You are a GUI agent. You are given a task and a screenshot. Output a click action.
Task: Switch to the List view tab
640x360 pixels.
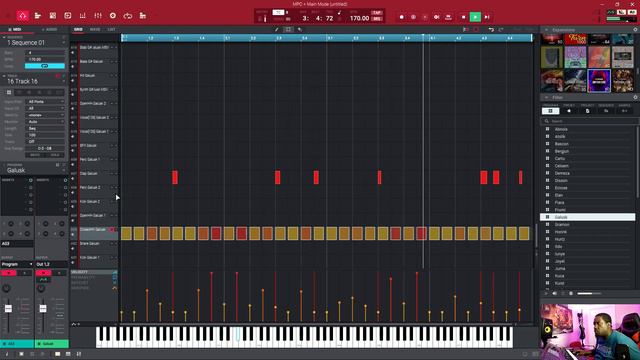point(111,29)
